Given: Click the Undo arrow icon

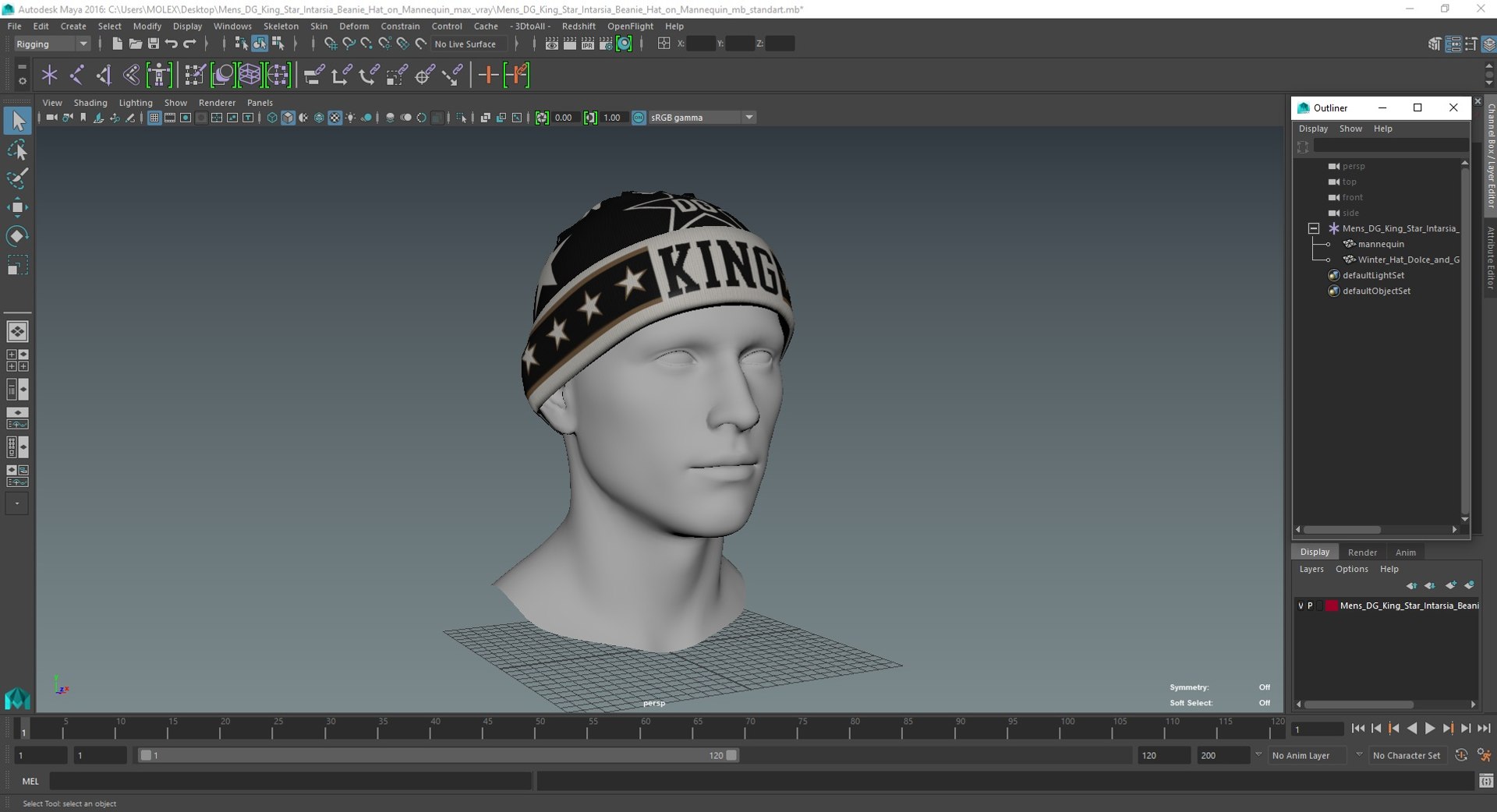Looking at the screenshot, I should (172, 44).
